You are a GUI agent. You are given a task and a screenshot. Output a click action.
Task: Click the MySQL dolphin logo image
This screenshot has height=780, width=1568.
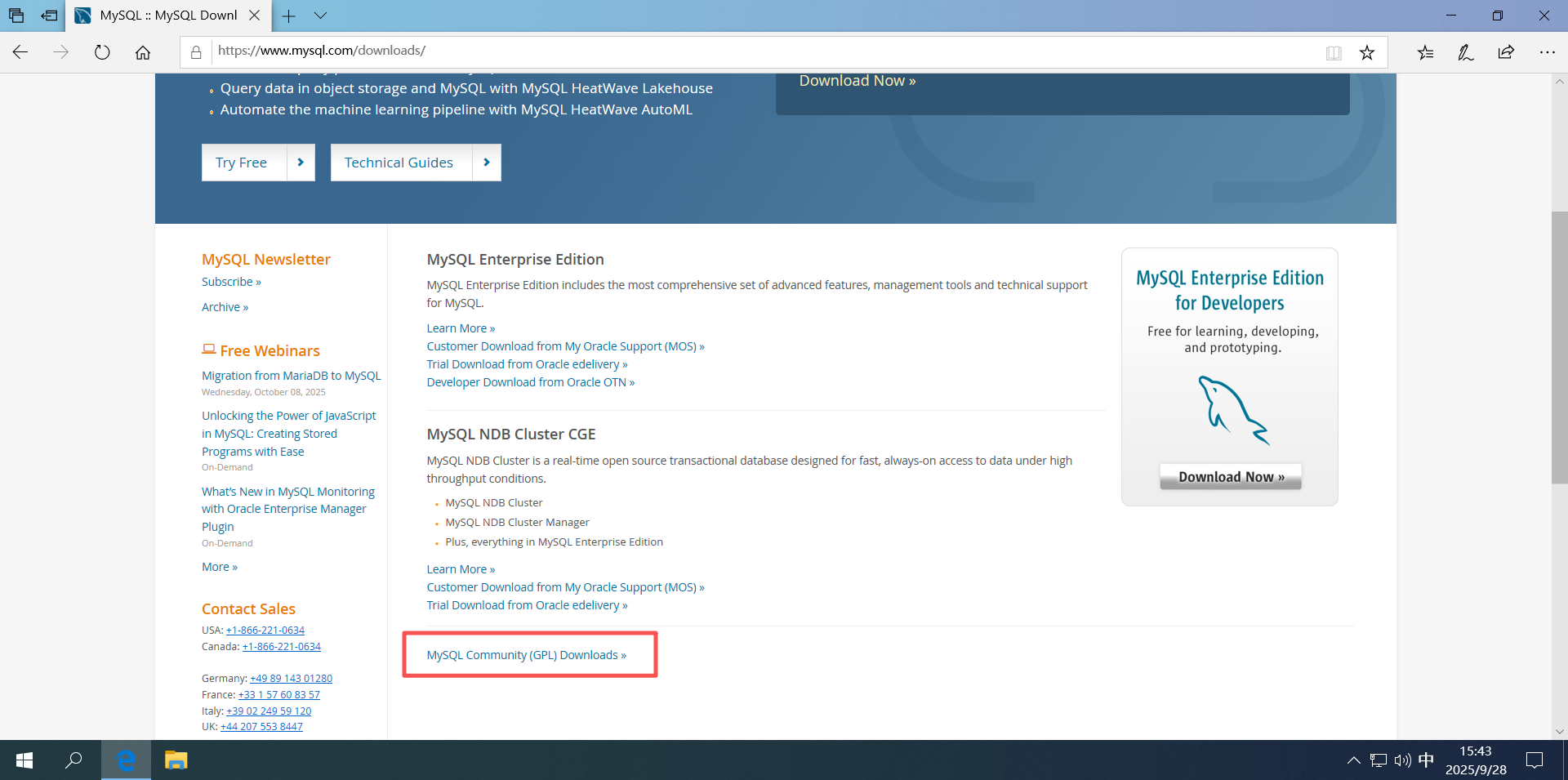[1233, 410]
